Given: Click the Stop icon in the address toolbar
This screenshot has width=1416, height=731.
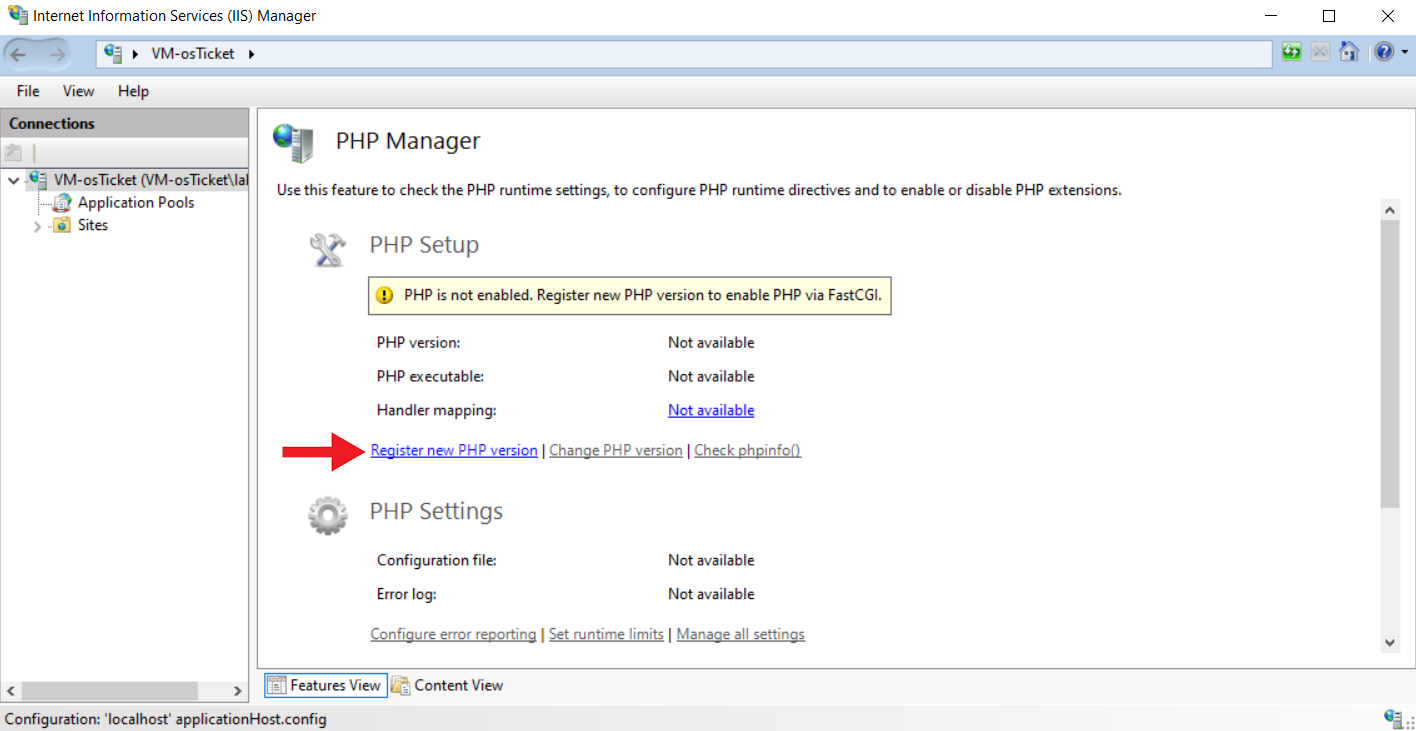Looking at the screenshot, I should click(1321, 52).
